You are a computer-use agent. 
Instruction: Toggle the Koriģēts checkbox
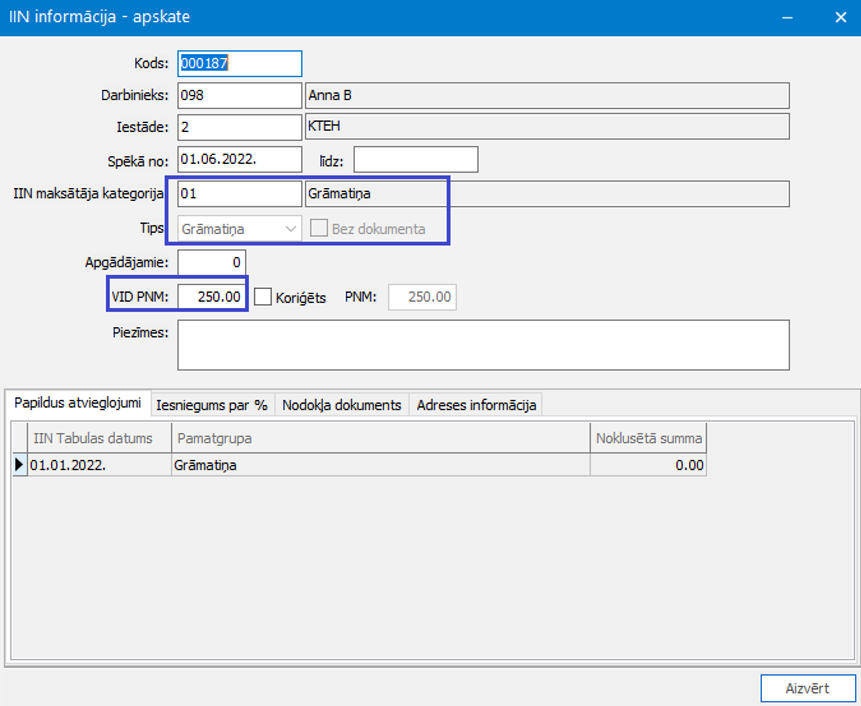click(263, 297)
